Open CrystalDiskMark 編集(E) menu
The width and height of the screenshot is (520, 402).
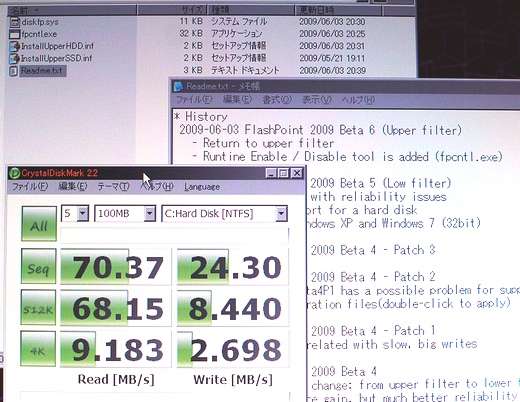[73, 186]
